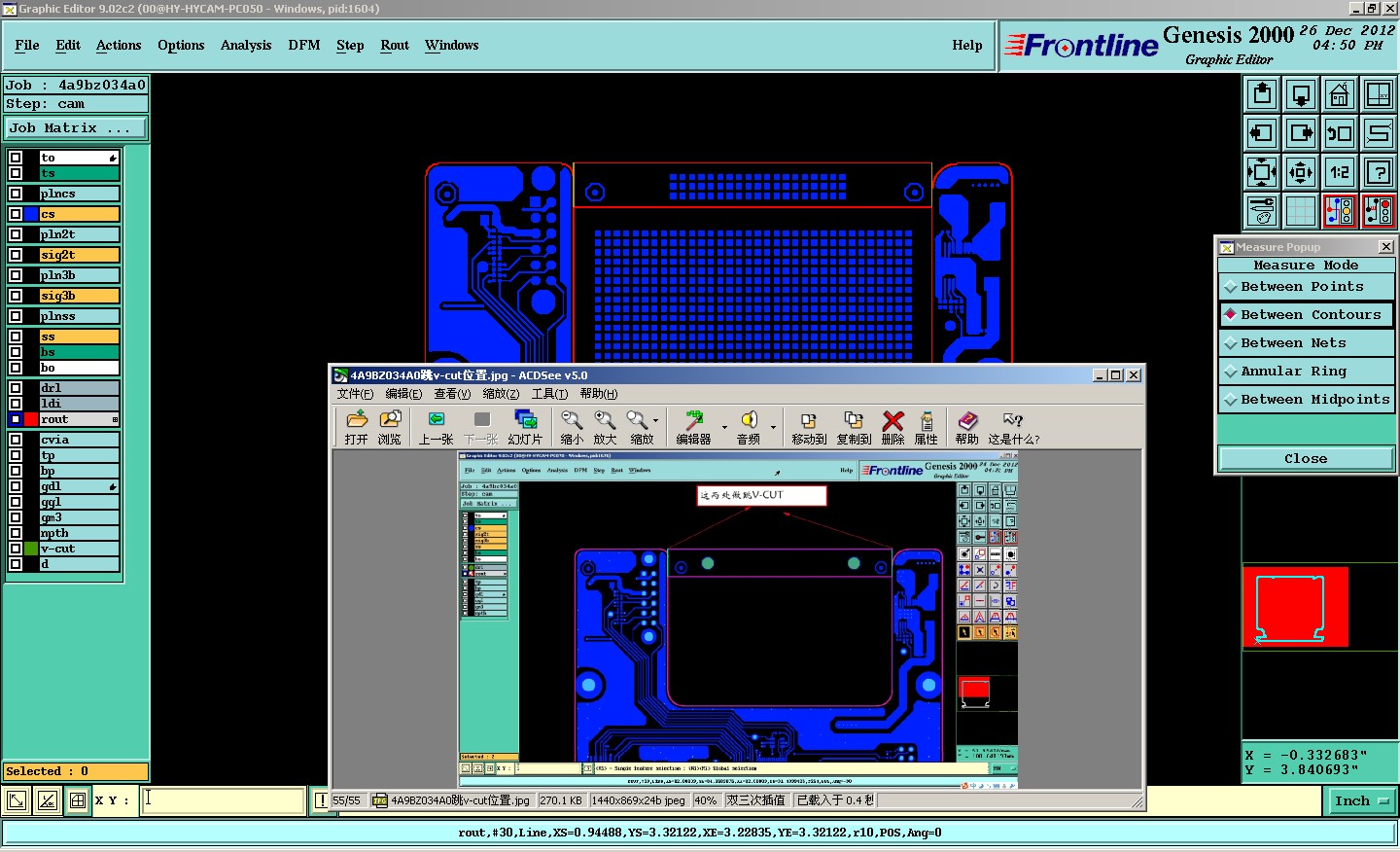This screenshot has height=852, width=1400.
Task: Toggle the grid display icon
Action: pos(1301,211)
